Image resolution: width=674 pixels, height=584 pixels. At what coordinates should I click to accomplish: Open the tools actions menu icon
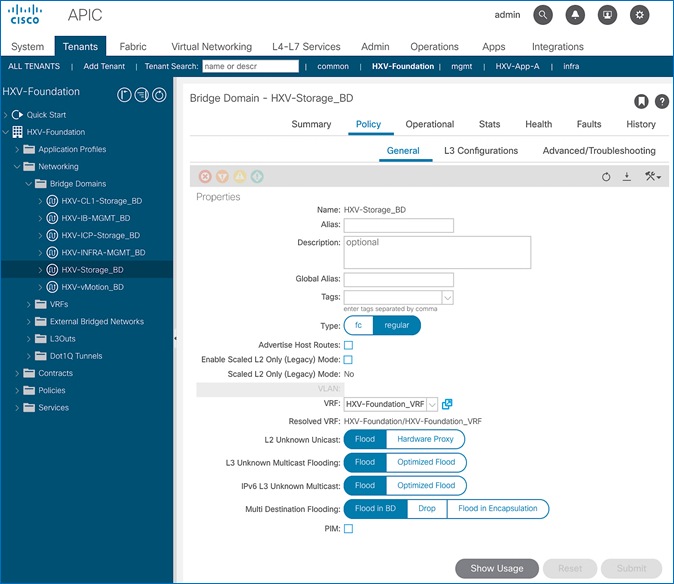pos(653,176)
